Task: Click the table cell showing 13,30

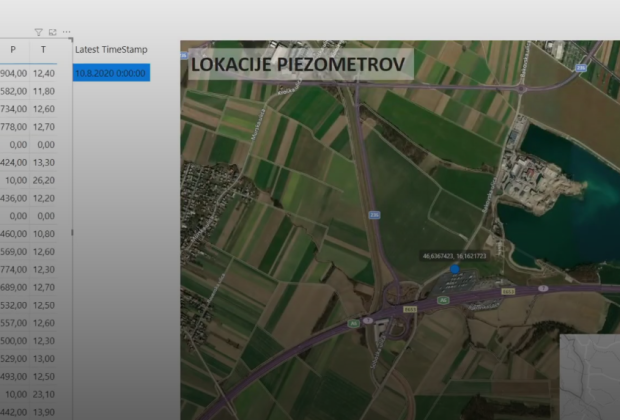Action: click(x=43, y=162)
